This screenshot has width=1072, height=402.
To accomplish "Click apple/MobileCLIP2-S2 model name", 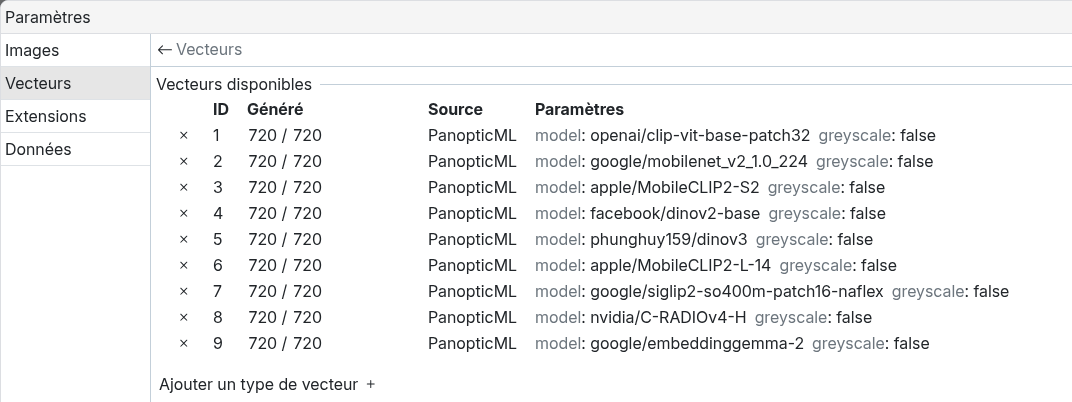I will (675, 188).
